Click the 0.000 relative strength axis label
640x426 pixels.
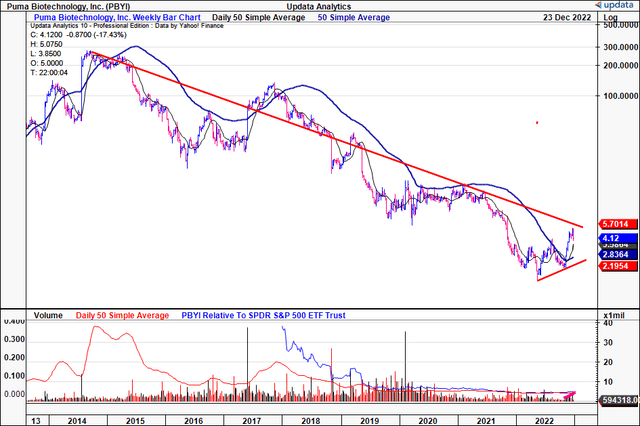14,394
